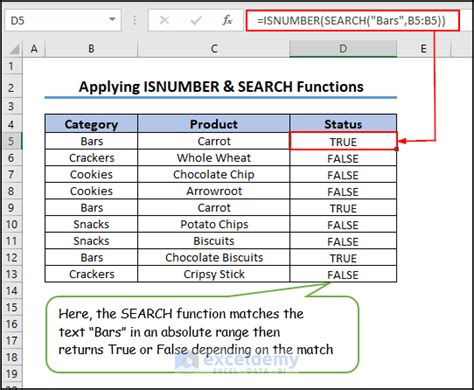
Task: Select row 8 header
Action: (x=11, y=191)
